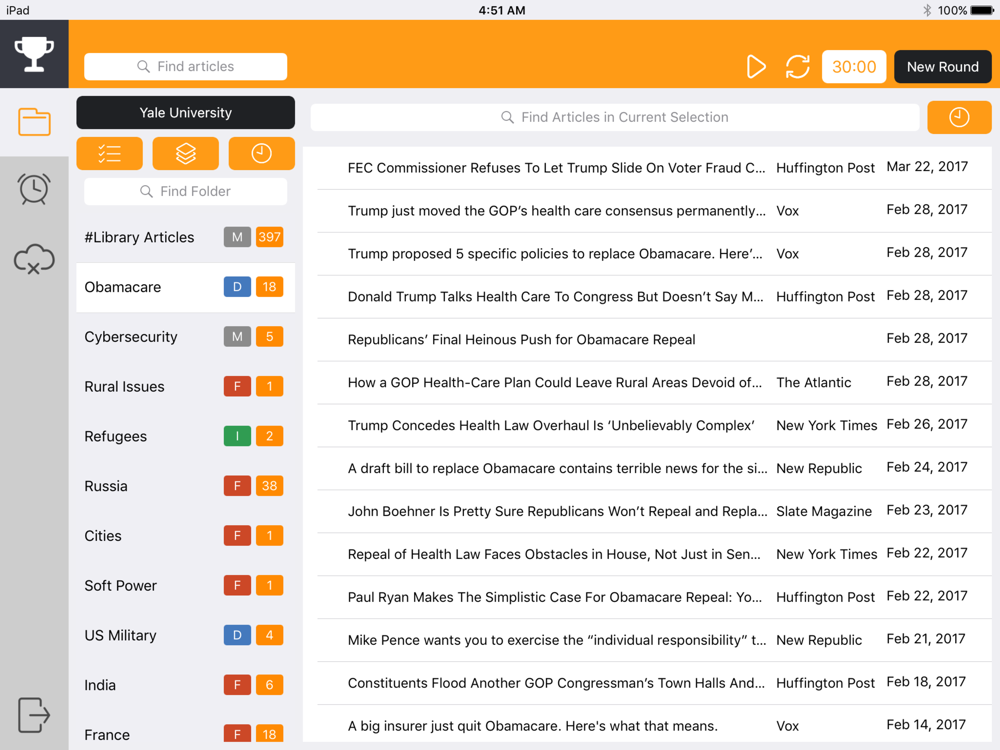Open the alarm clock sidebar icon

coord(34,189)
